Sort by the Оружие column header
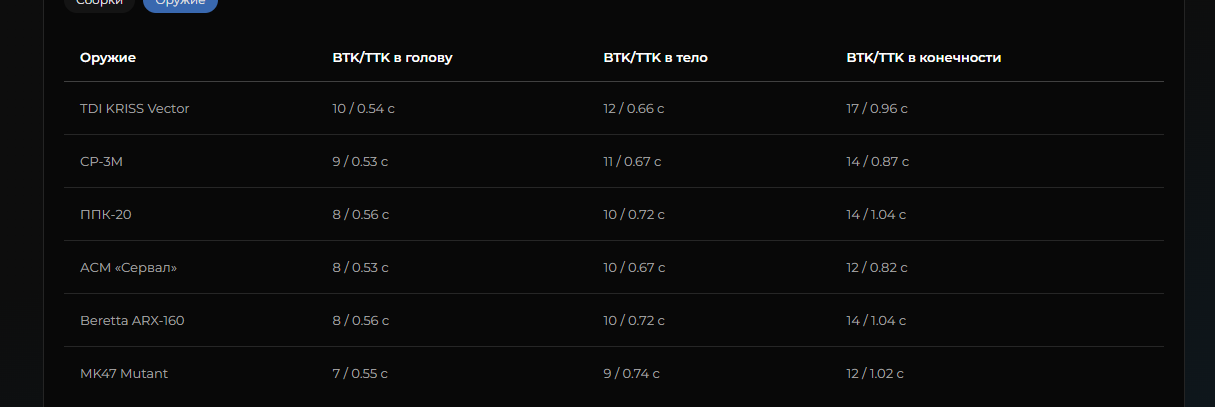This screenshot has height=407, width=1215. (108, 58)
